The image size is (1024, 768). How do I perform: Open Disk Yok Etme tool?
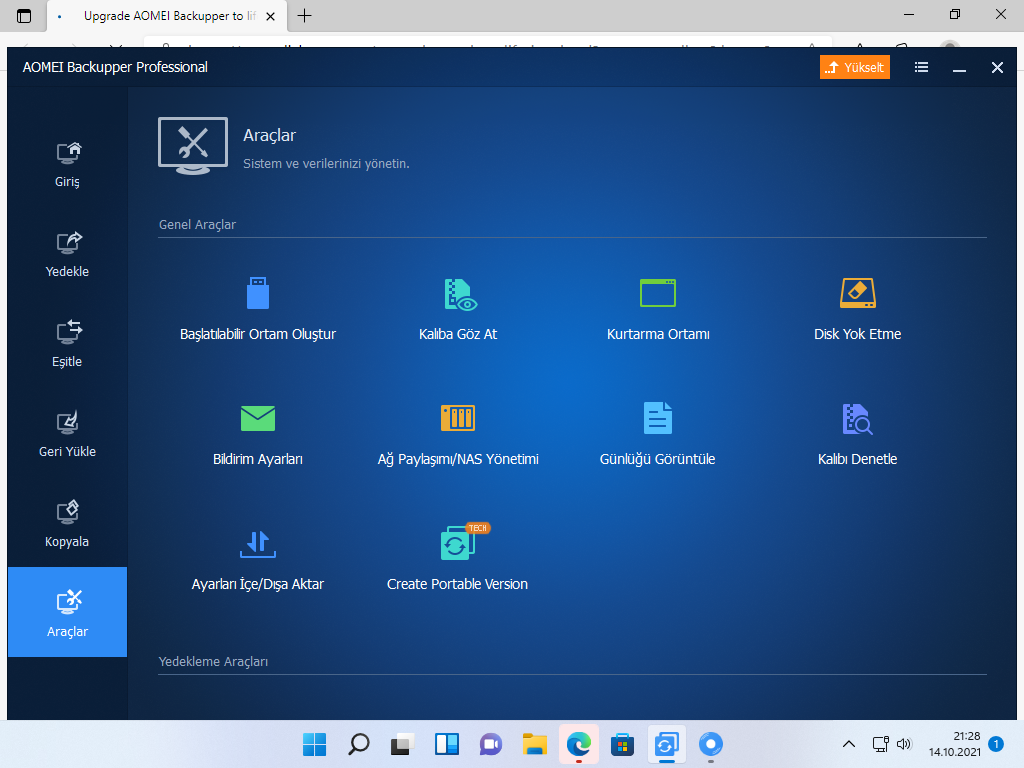click(x=857, y=310)
